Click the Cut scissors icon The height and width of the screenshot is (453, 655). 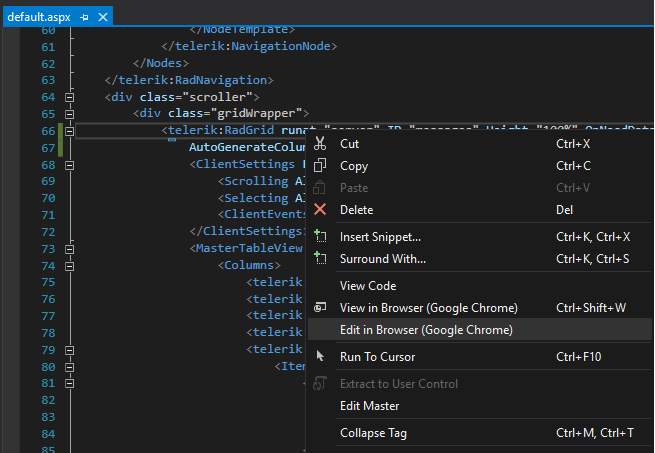320,143
